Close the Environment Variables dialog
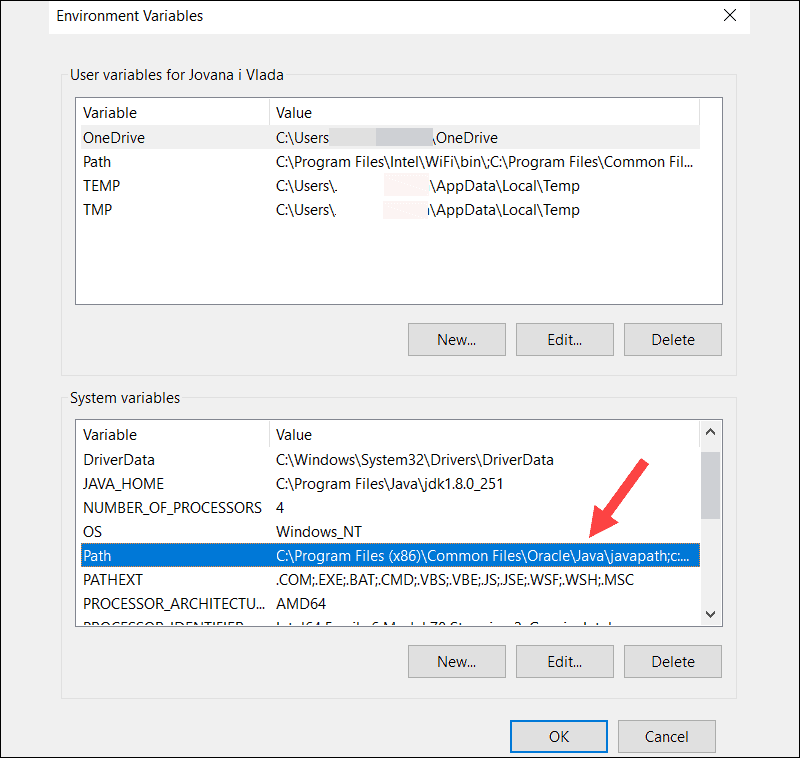Viewport: 800px width, 758px height. (730, 15)
